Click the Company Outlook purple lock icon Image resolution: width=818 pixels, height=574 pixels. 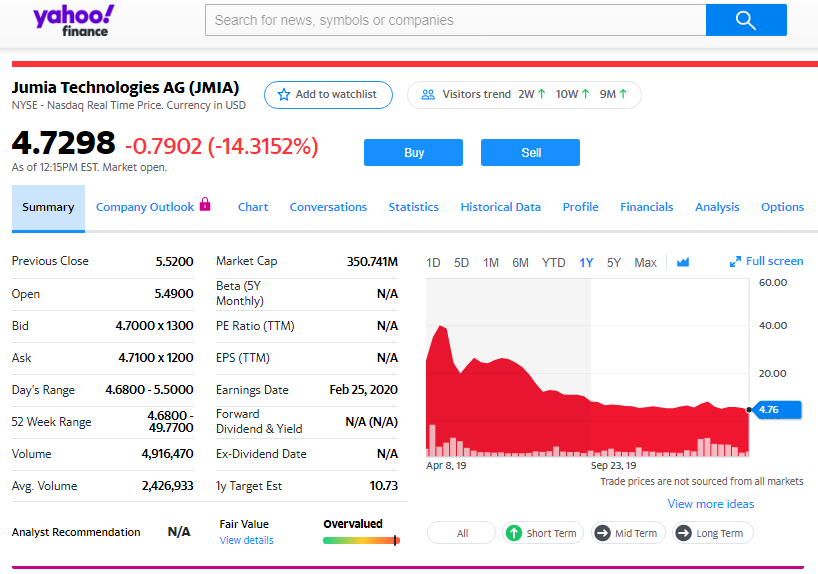point(205,204)
